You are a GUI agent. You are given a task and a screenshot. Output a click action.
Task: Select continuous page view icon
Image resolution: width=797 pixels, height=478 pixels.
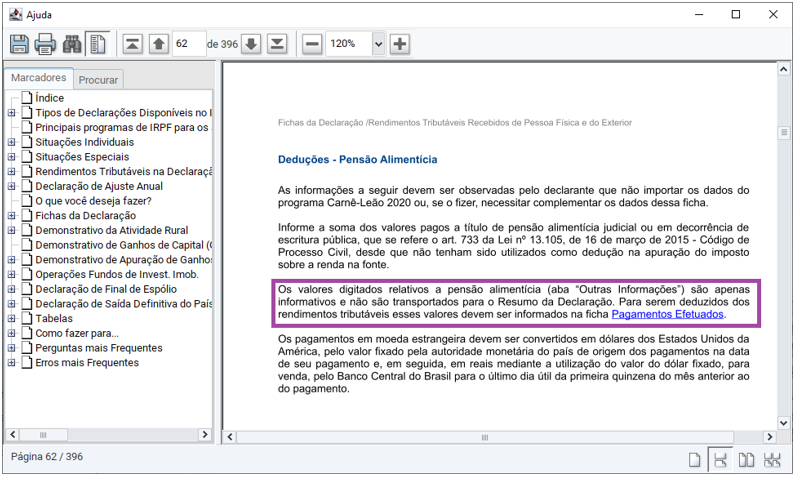point(720,461)
